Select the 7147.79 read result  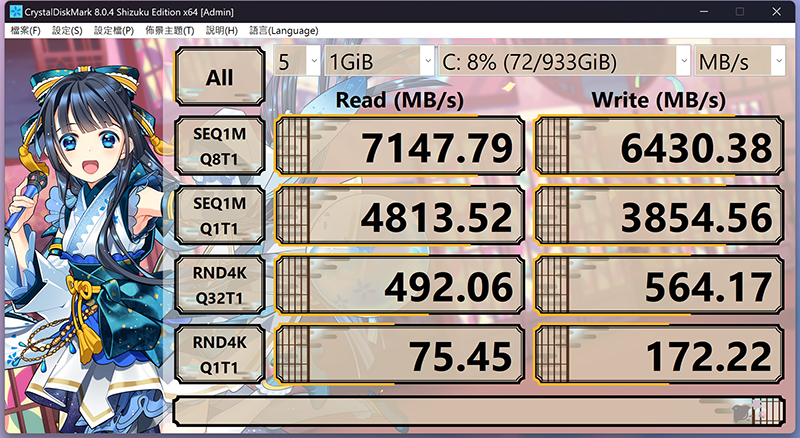400,146
